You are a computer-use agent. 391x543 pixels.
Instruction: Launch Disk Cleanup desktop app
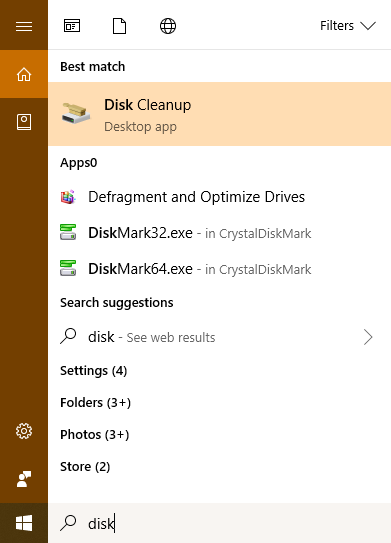tap(220, 114)
